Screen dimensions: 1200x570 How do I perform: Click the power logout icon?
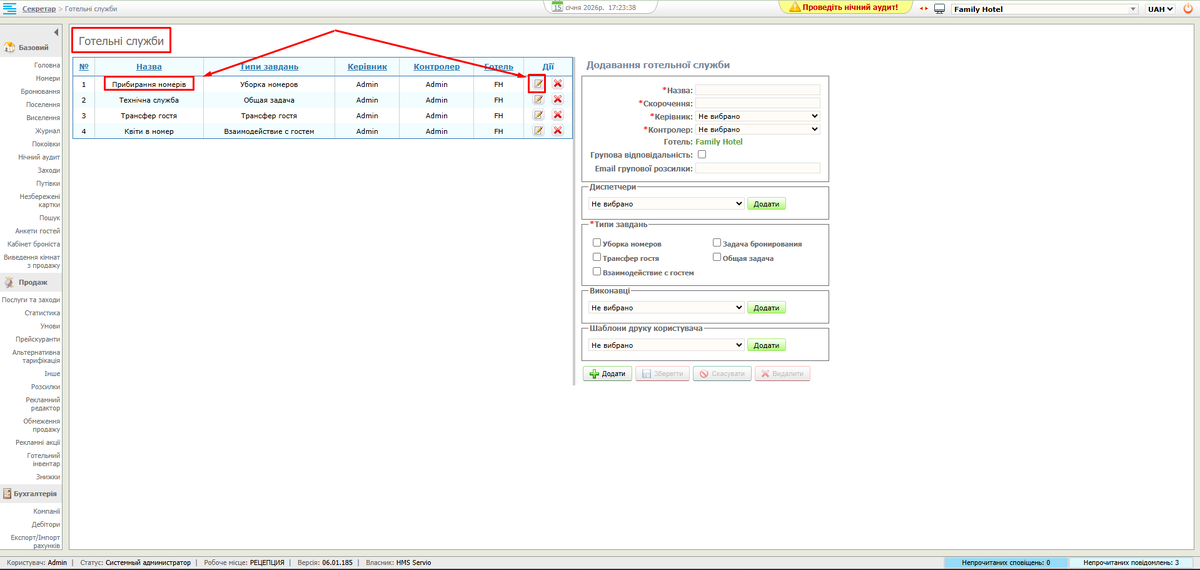[1187, 8]
